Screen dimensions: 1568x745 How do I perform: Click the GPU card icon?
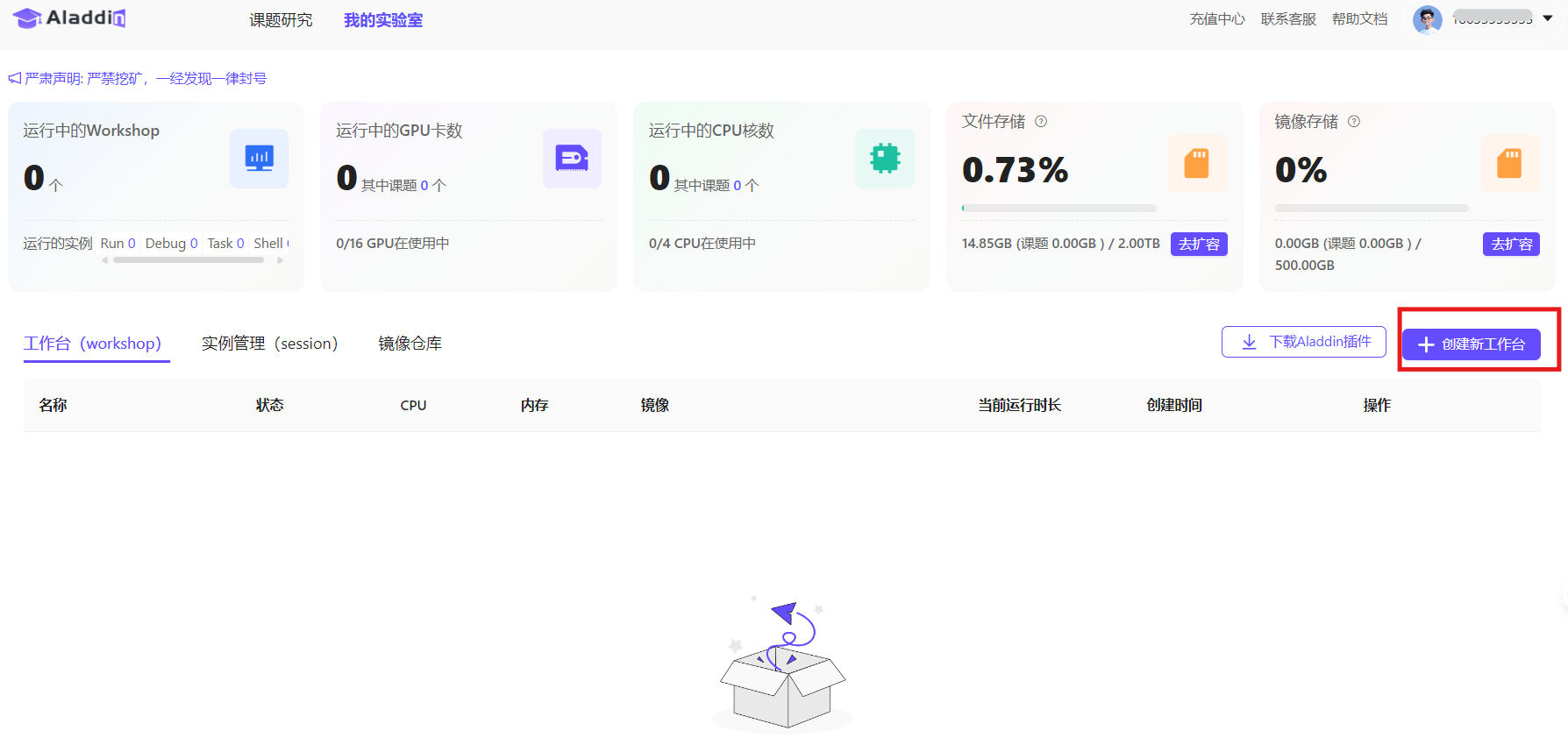click(x=572, y=159)
